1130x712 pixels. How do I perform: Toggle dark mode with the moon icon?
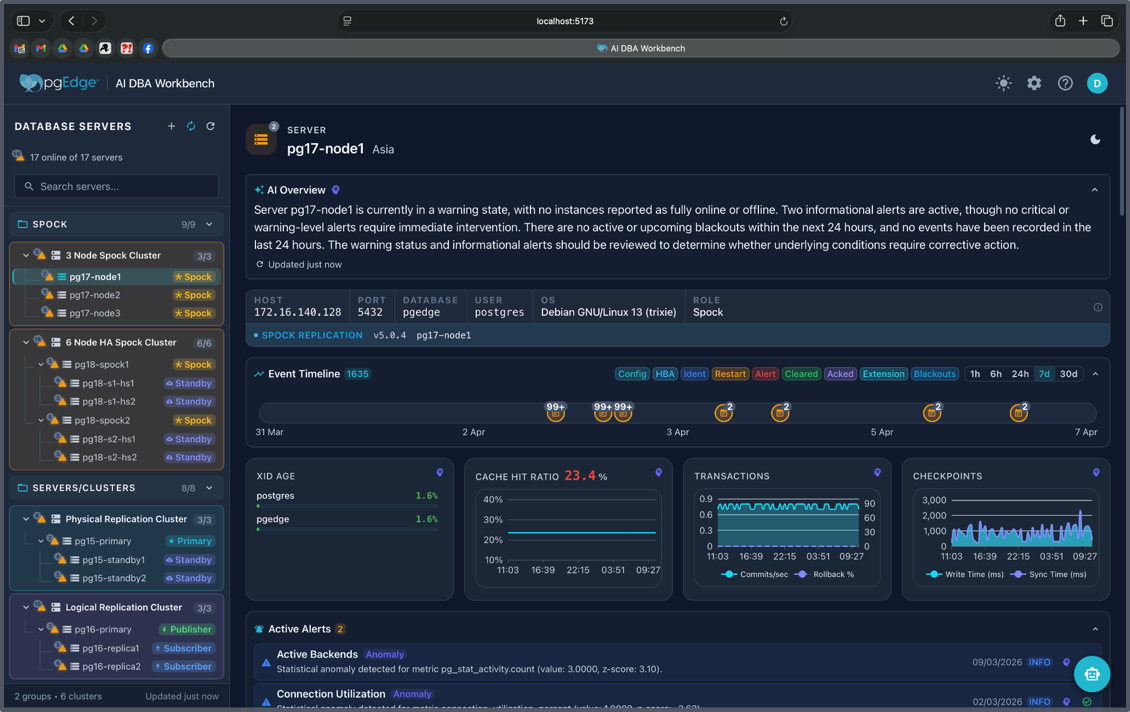pyautogui.click(x=1095, y=140)
